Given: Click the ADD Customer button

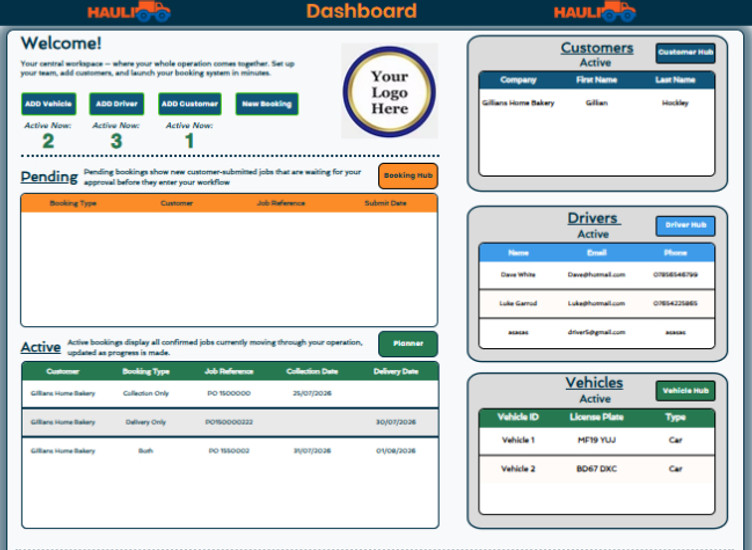Looking at the screenshot, I should pos(190,104).
